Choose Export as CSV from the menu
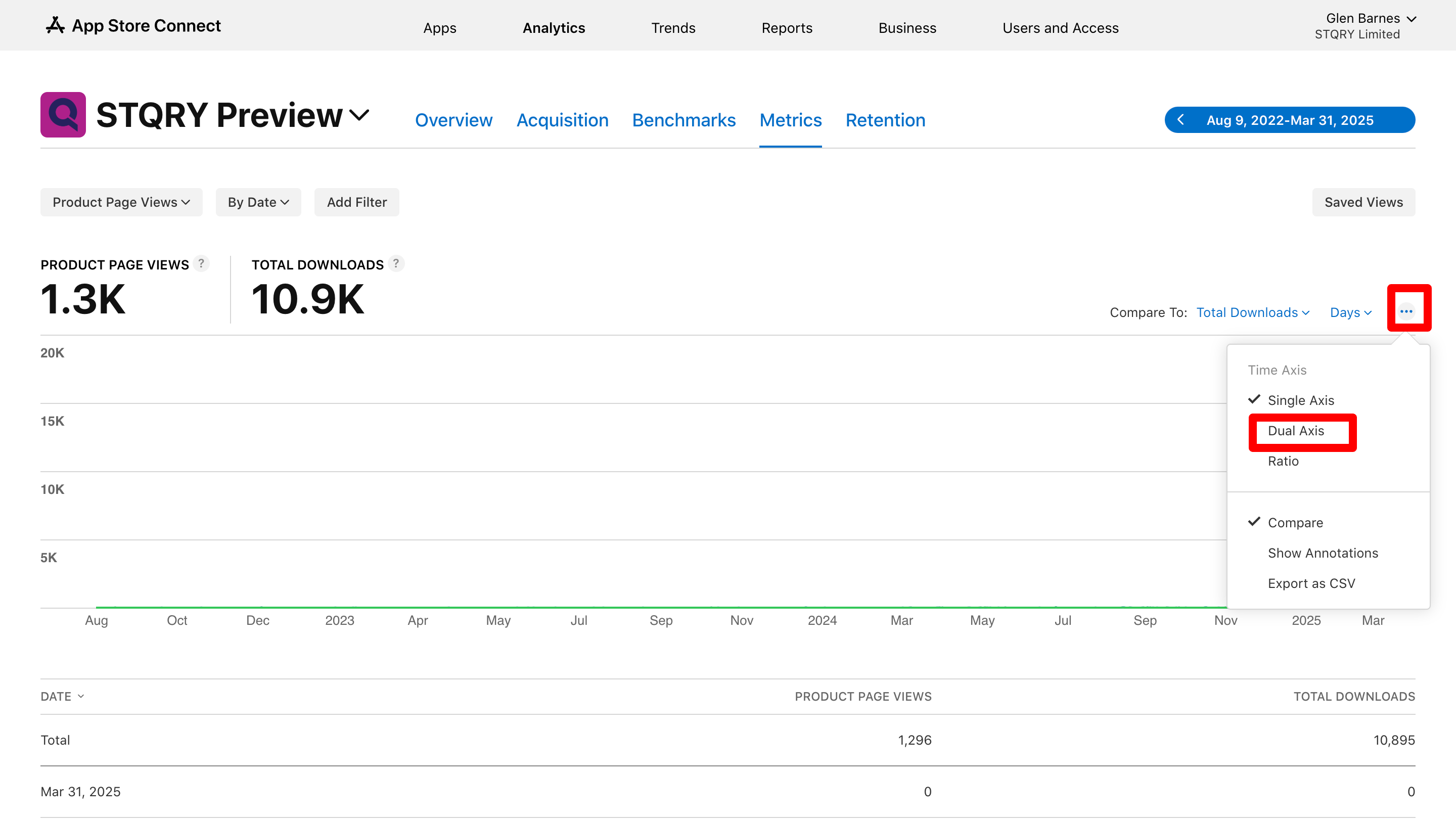 1311,583
